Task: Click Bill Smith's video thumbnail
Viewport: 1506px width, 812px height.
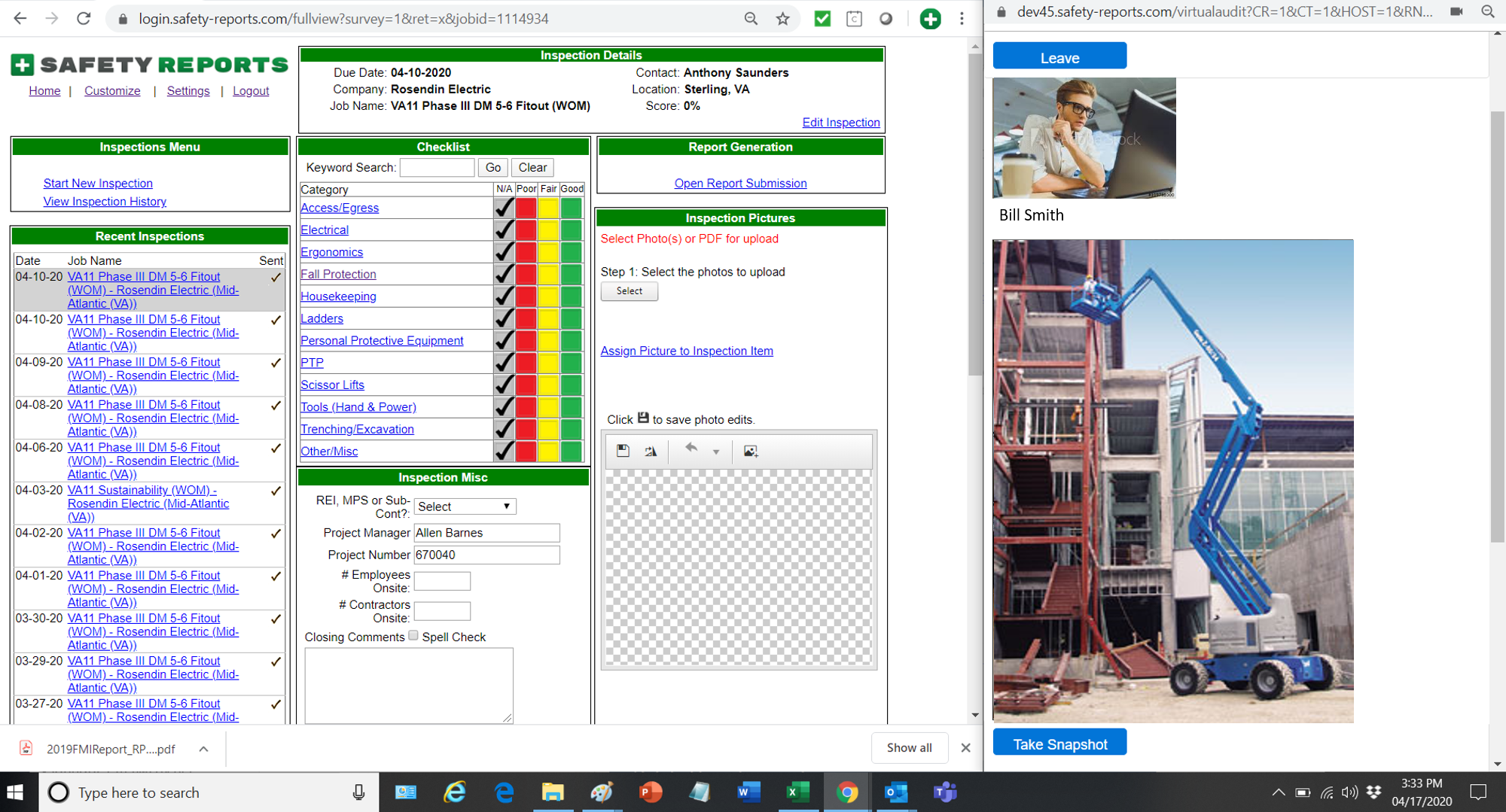Action: point(1084,138)
